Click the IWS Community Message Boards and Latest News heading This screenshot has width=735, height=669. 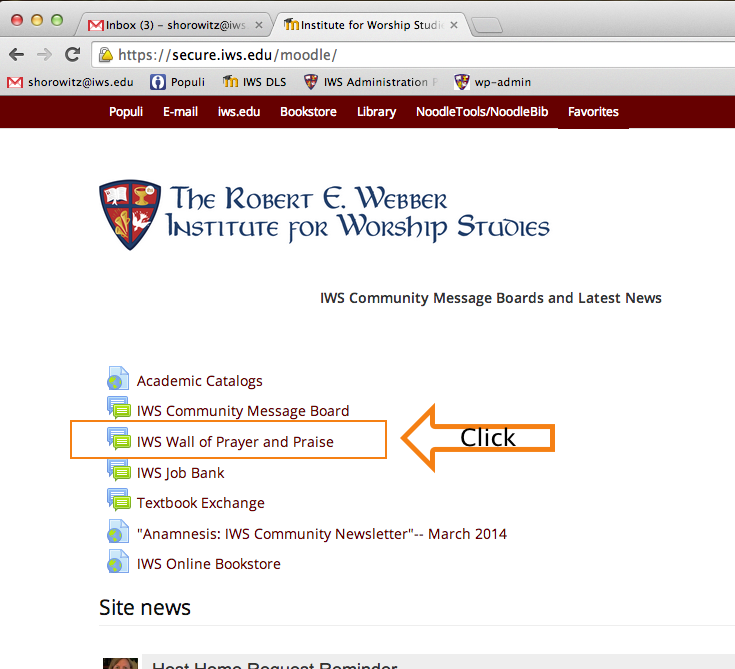[491, 298]
